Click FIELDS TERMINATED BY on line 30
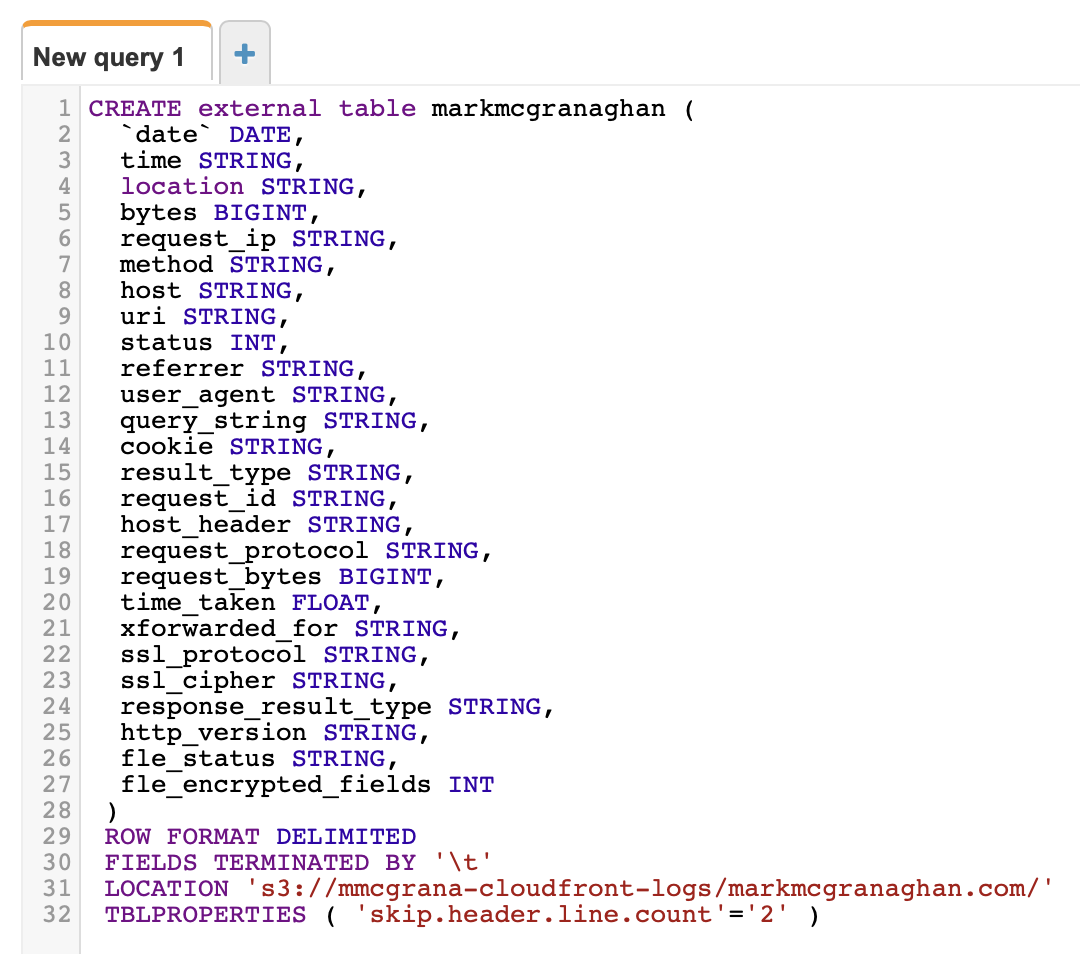The width and height of the screenshot is (1080, 954). tap(260, 862)
